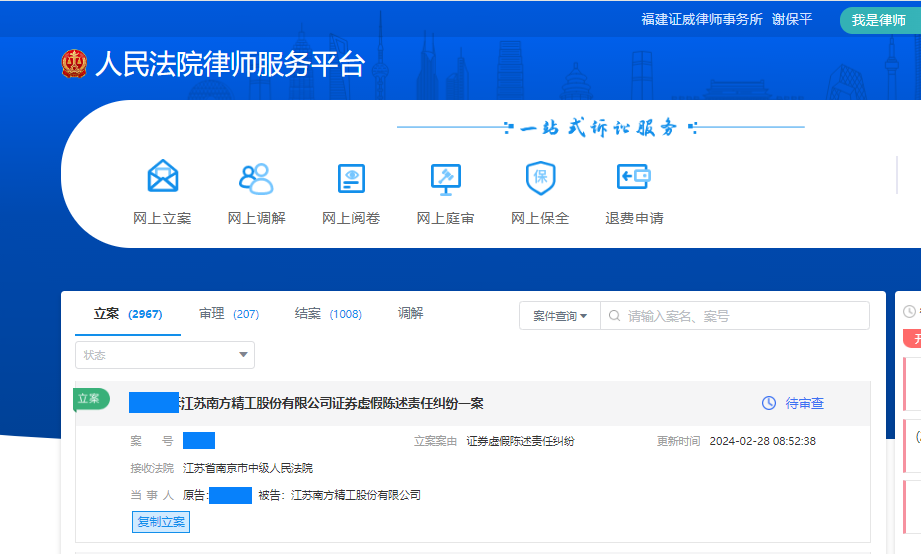Open the 案件查询 search type dropdown

pos(560,316)
